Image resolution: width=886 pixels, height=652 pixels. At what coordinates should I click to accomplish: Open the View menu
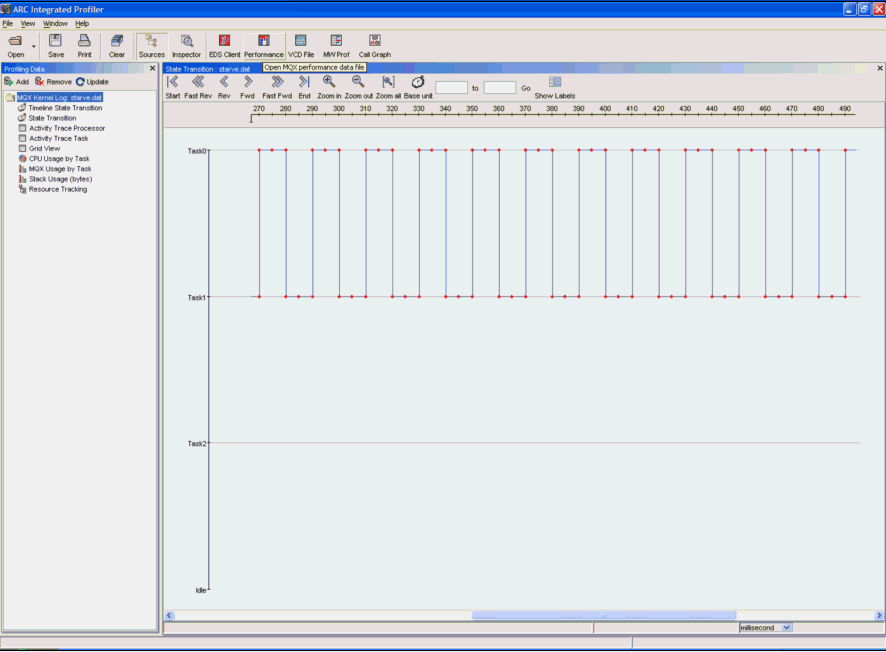point(27,23)
